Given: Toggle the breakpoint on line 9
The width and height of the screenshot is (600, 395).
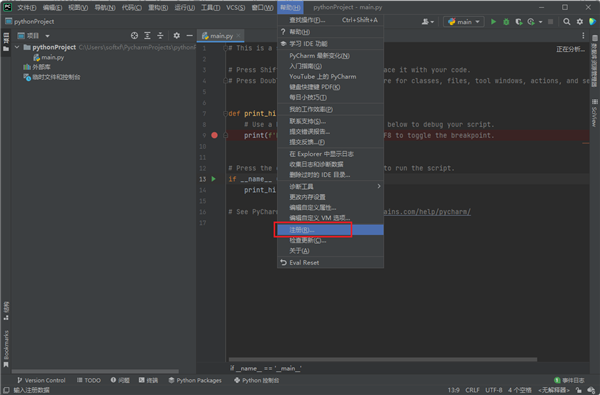Looking at the screenshot, I should tap(214, 135).
